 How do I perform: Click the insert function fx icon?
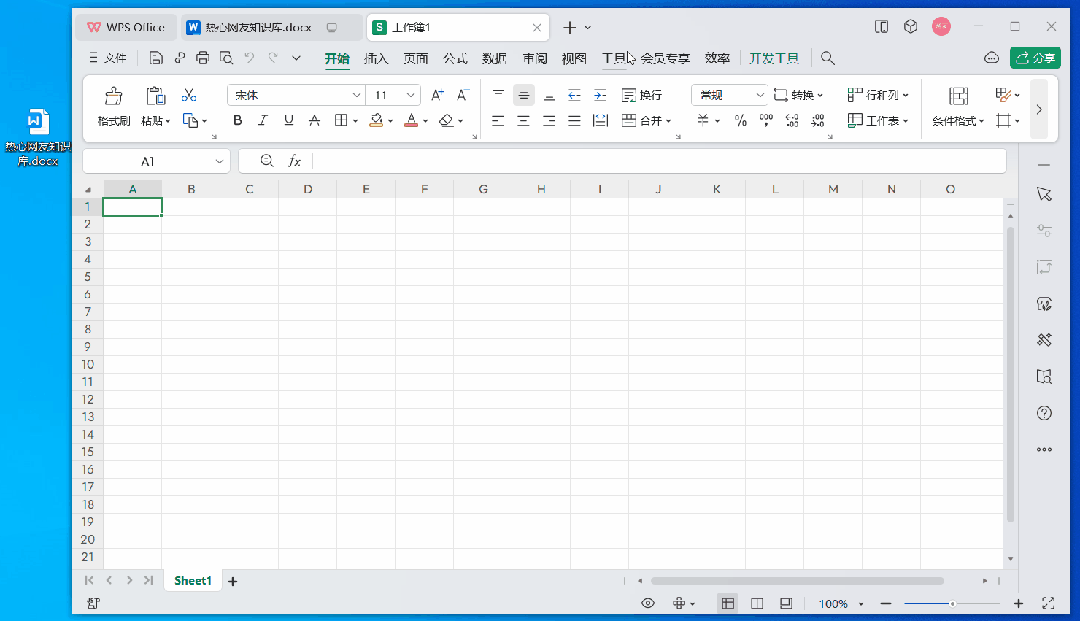pos(295,161)
